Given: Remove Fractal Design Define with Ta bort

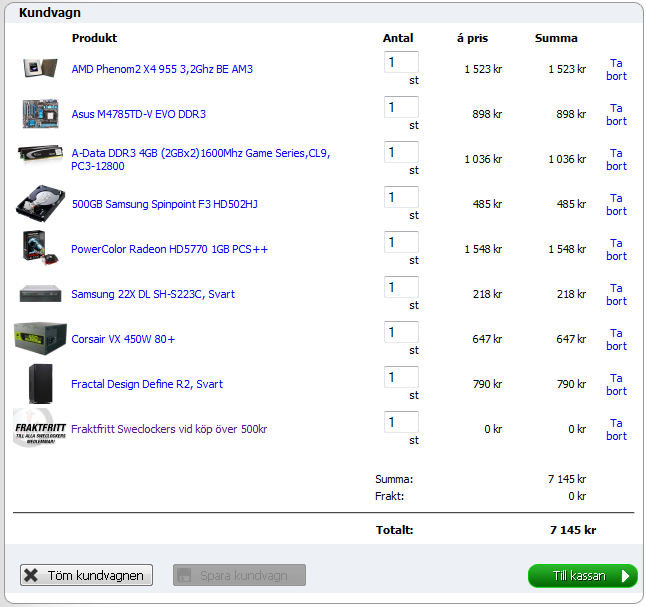Looking at the screenshot, I should click(x=616, y=384).
